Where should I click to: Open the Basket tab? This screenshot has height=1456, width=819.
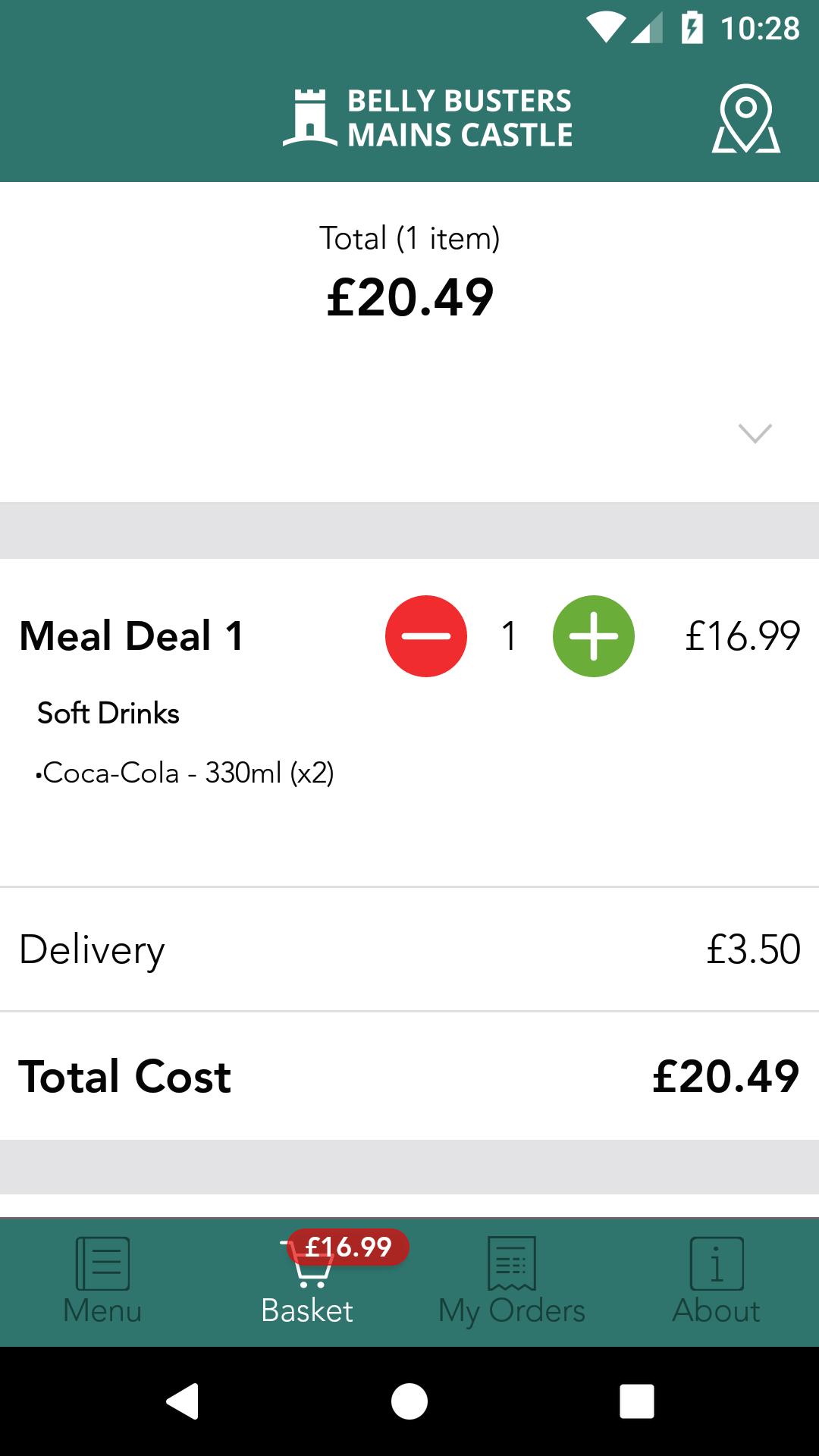[307, 1282]
